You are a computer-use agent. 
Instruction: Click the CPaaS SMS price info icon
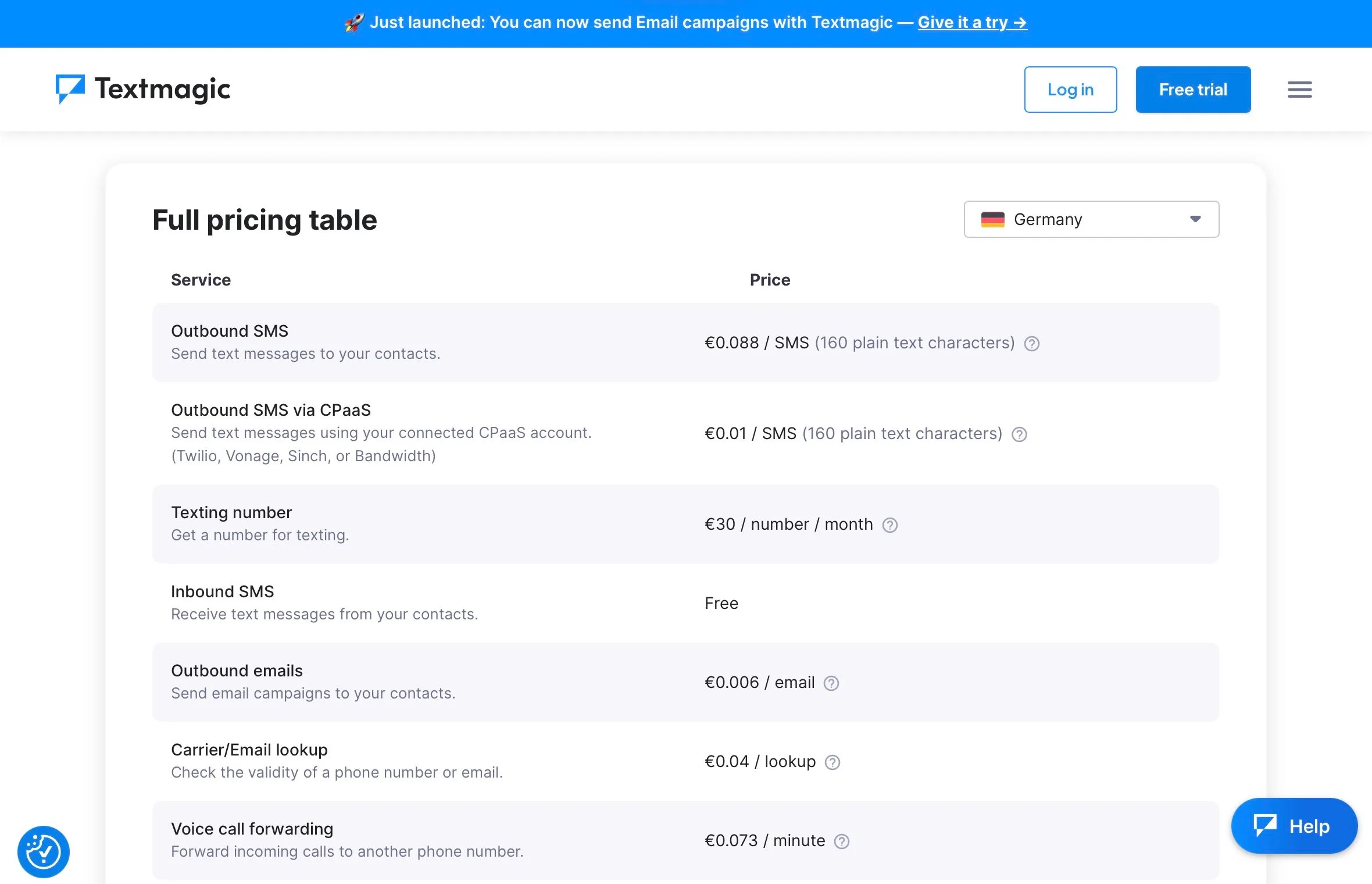coord(1019,434)
